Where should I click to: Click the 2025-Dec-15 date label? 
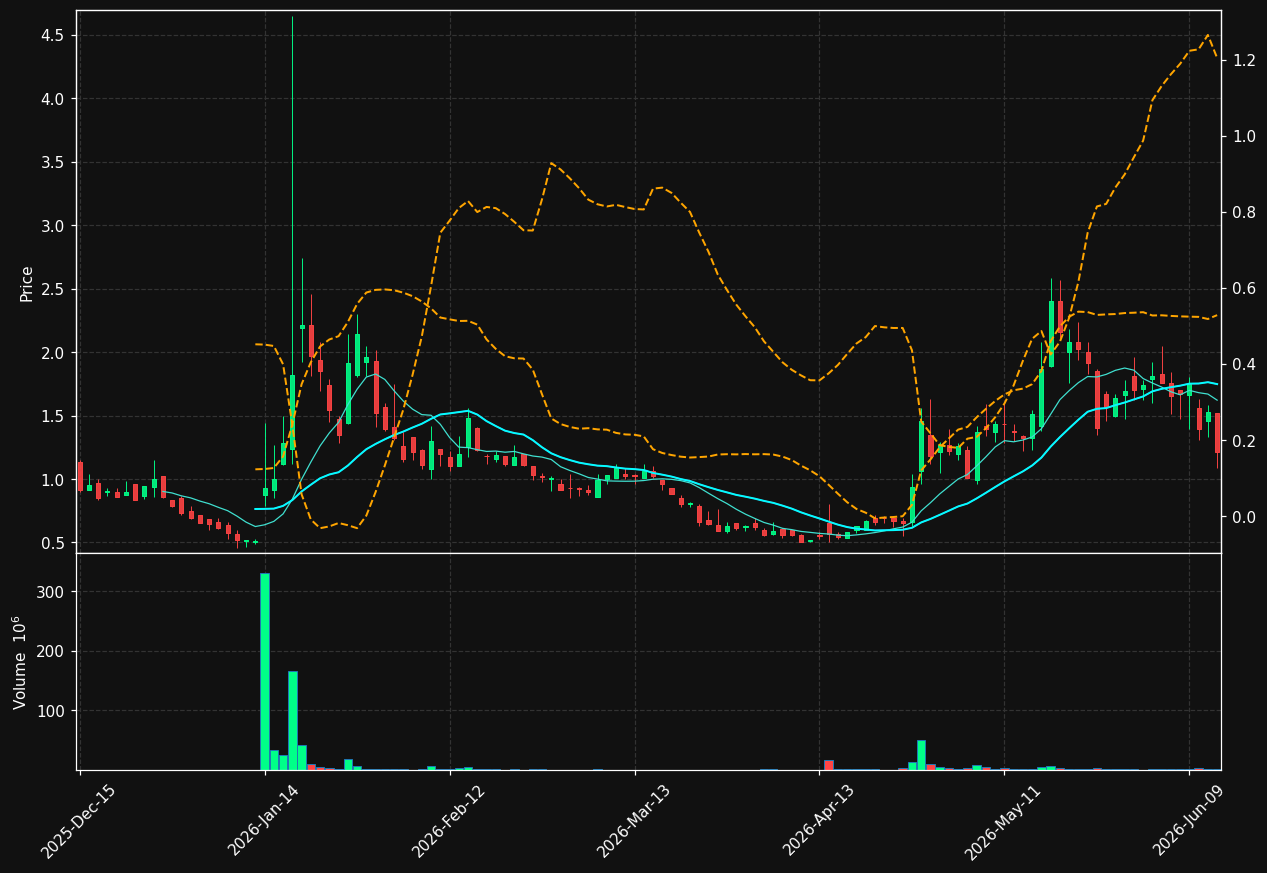pos(79,821)
